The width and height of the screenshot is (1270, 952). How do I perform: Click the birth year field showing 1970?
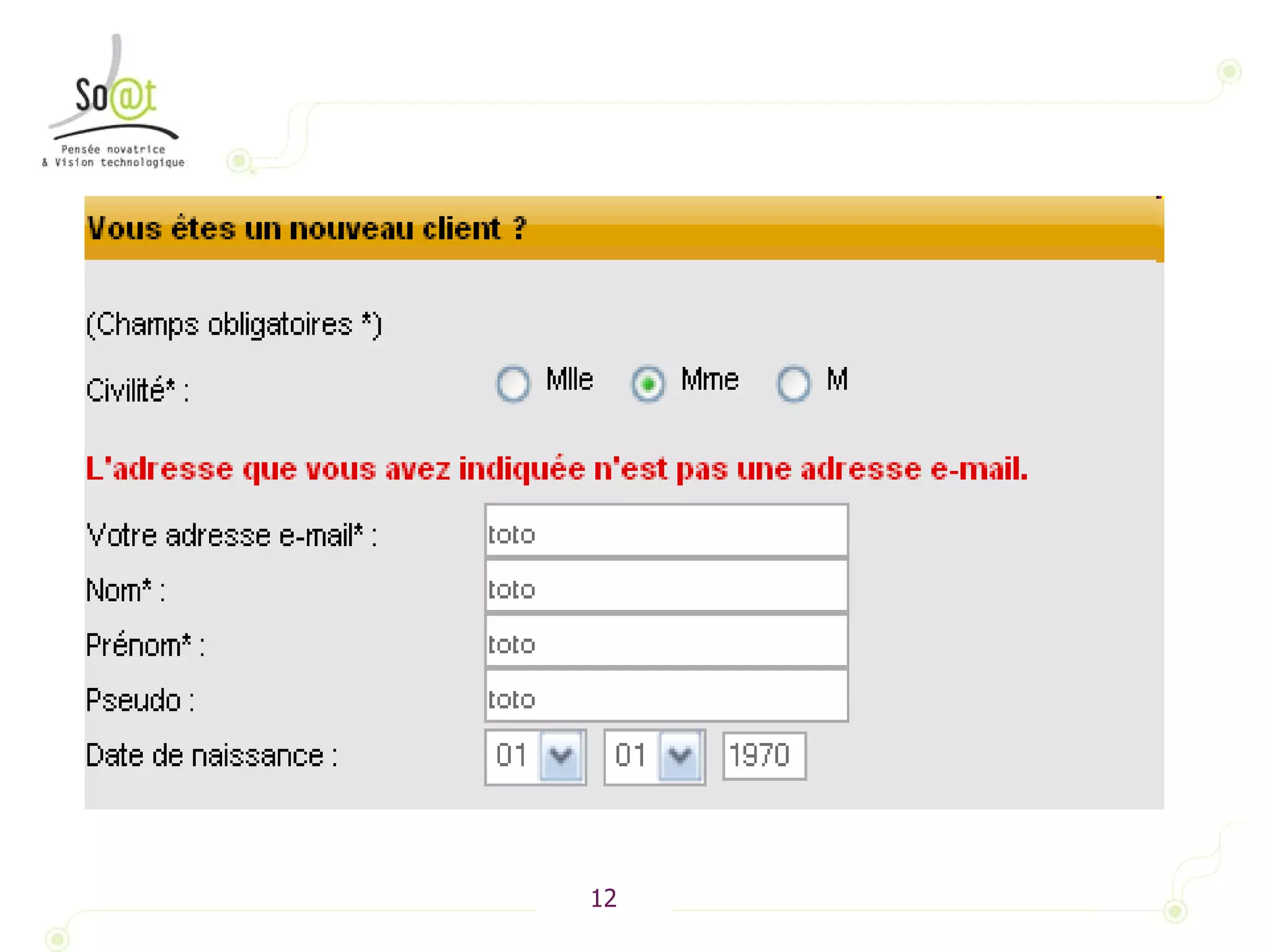point(763,756)
